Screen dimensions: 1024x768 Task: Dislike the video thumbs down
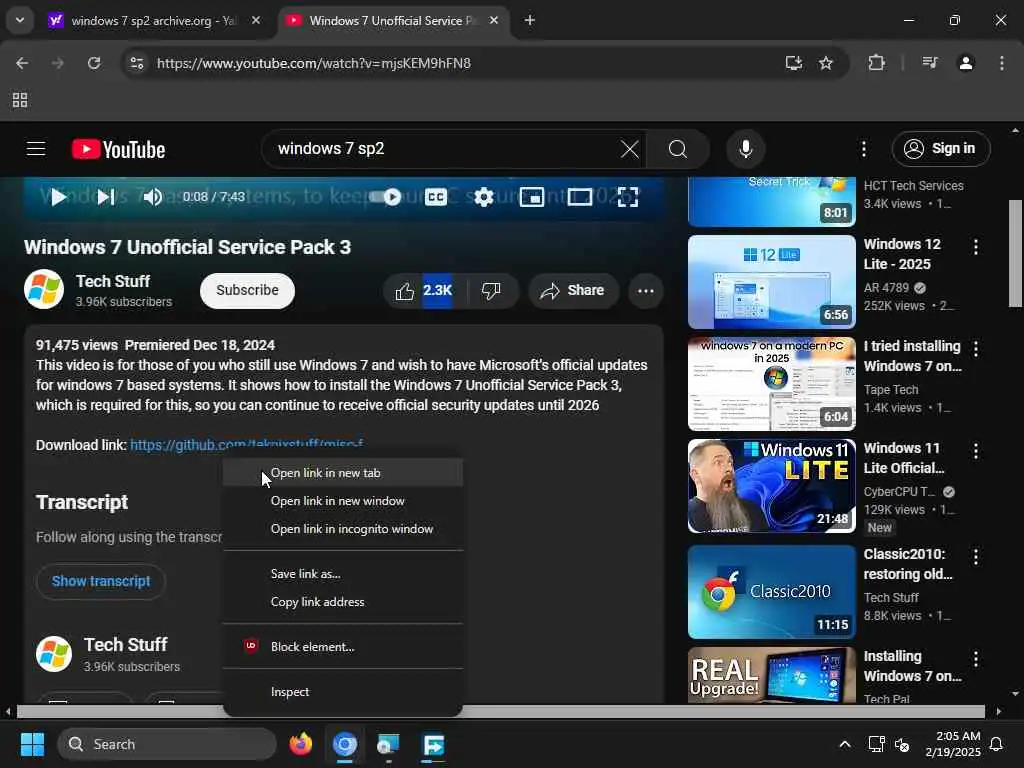coord(492,291)
